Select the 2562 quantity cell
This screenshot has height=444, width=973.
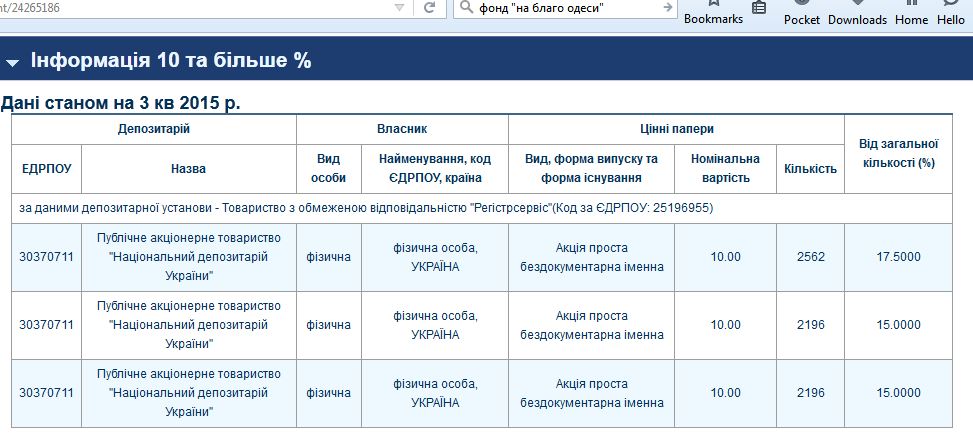810,257
